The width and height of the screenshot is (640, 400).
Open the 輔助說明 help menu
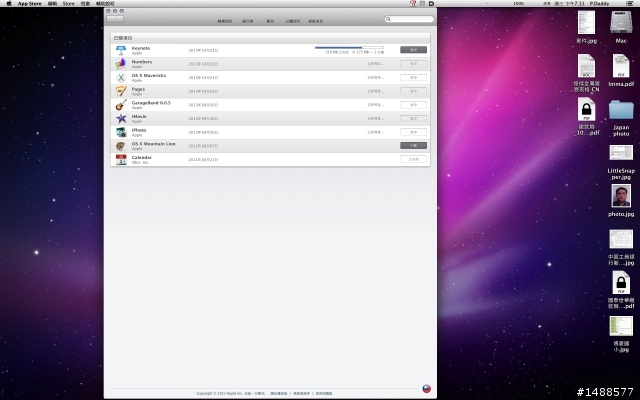(105, 3)
